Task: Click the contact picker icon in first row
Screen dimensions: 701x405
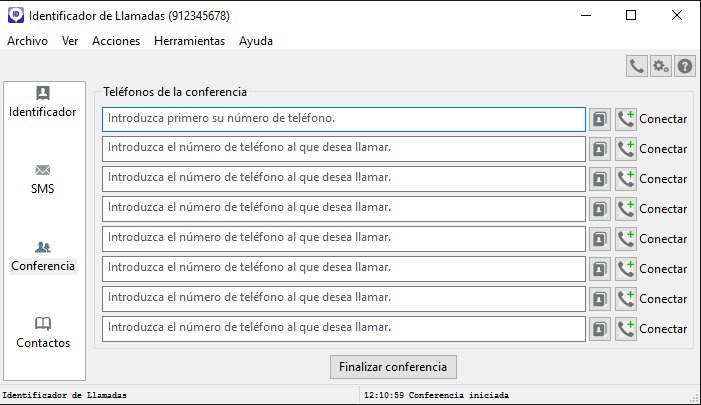Action: [599, 119]
